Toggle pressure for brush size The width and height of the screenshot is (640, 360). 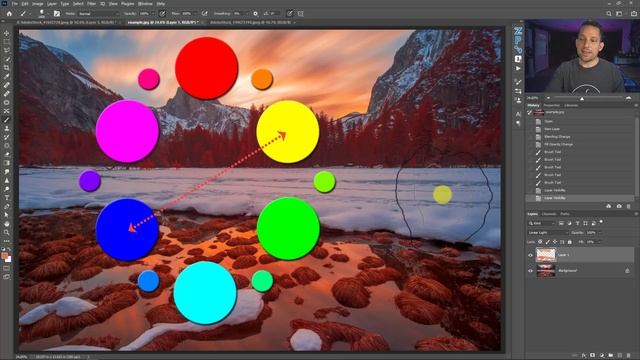pyautogui.click(x=289, y=13)
